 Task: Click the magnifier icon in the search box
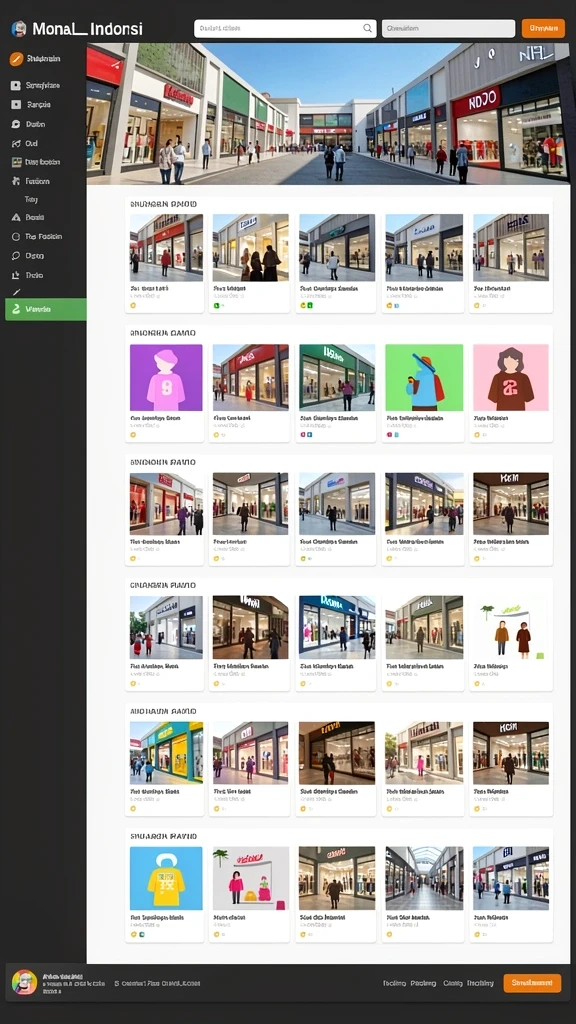368,28
